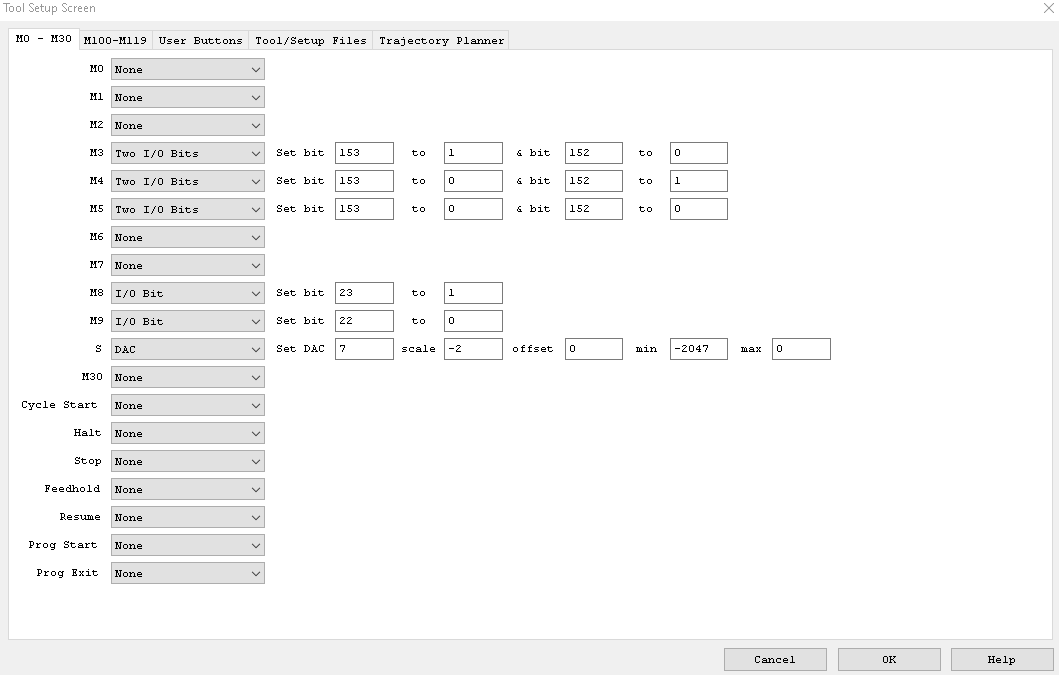Open the Prog Exit action dropdown
The height and width of the screenshot is (675, 1059).
(187, 574)
